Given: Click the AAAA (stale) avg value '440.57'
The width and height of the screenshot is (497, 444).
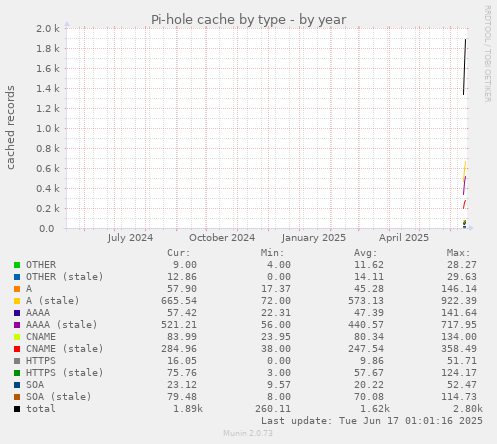Looking at the screenshot, I should 366,325.
